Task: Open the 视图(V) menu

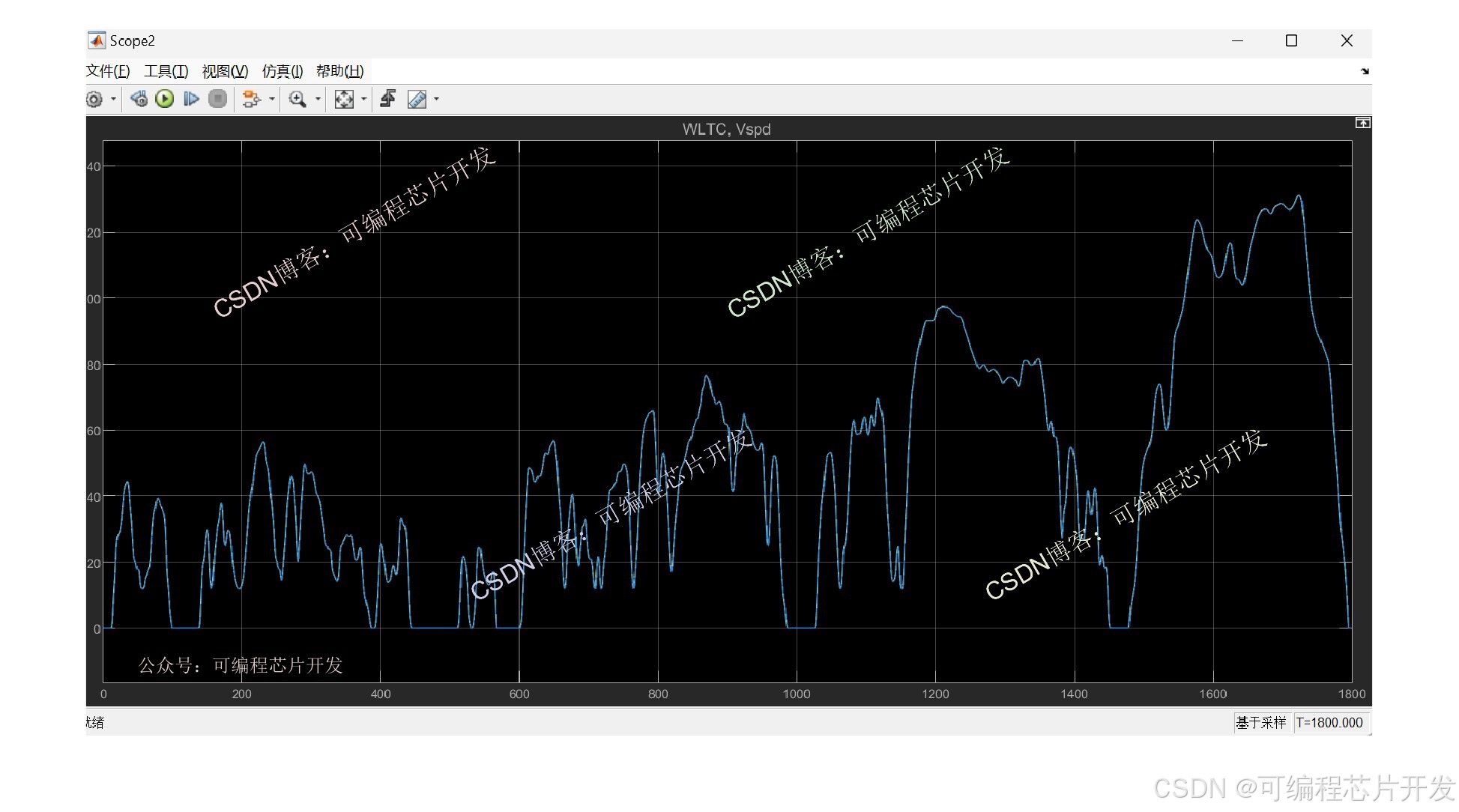Action: [225, 71]
